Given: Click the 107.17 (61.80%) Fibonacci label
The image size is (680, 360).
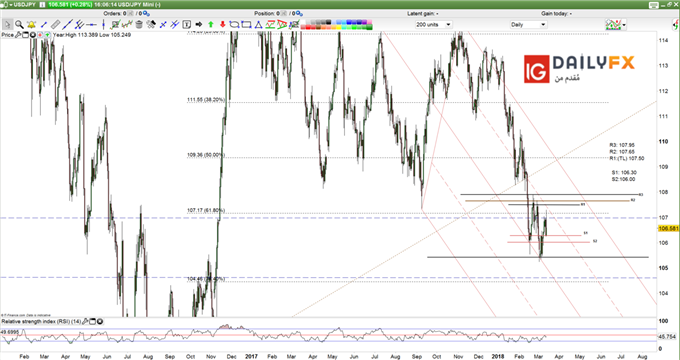Looking at the screenshot, I should pyautogui.click(x=206, y=210).
